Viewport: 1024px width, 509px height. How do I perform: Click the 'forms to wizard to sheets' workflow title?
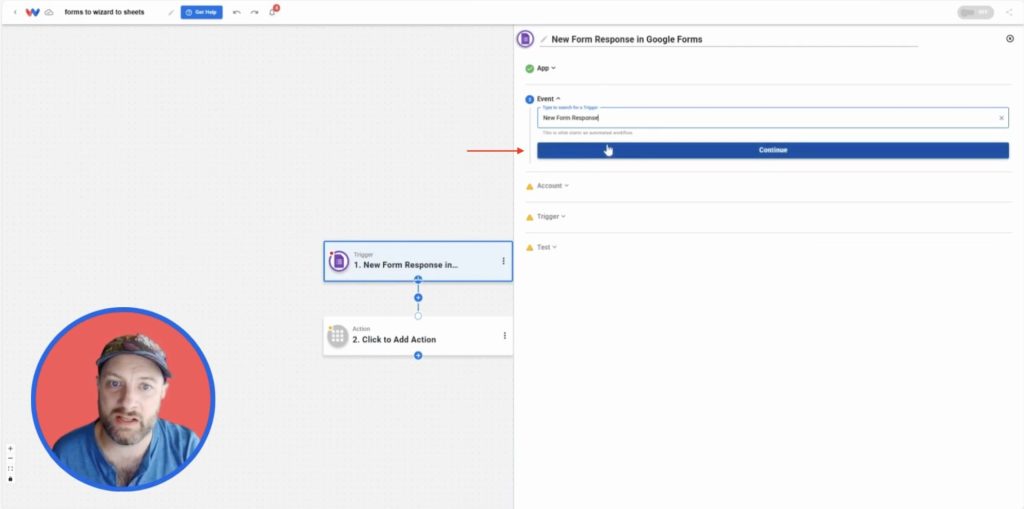pos(104,12)
